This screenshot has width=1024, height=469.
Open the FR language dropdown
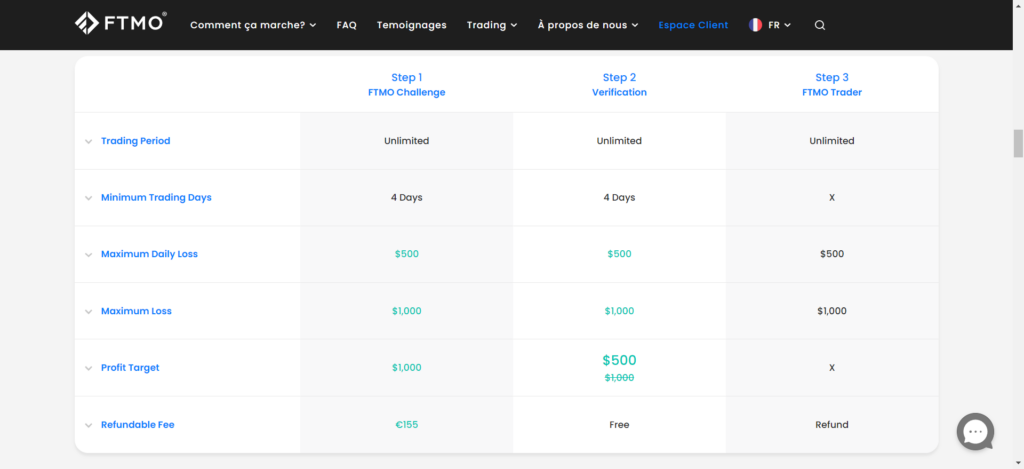[779, 25]
